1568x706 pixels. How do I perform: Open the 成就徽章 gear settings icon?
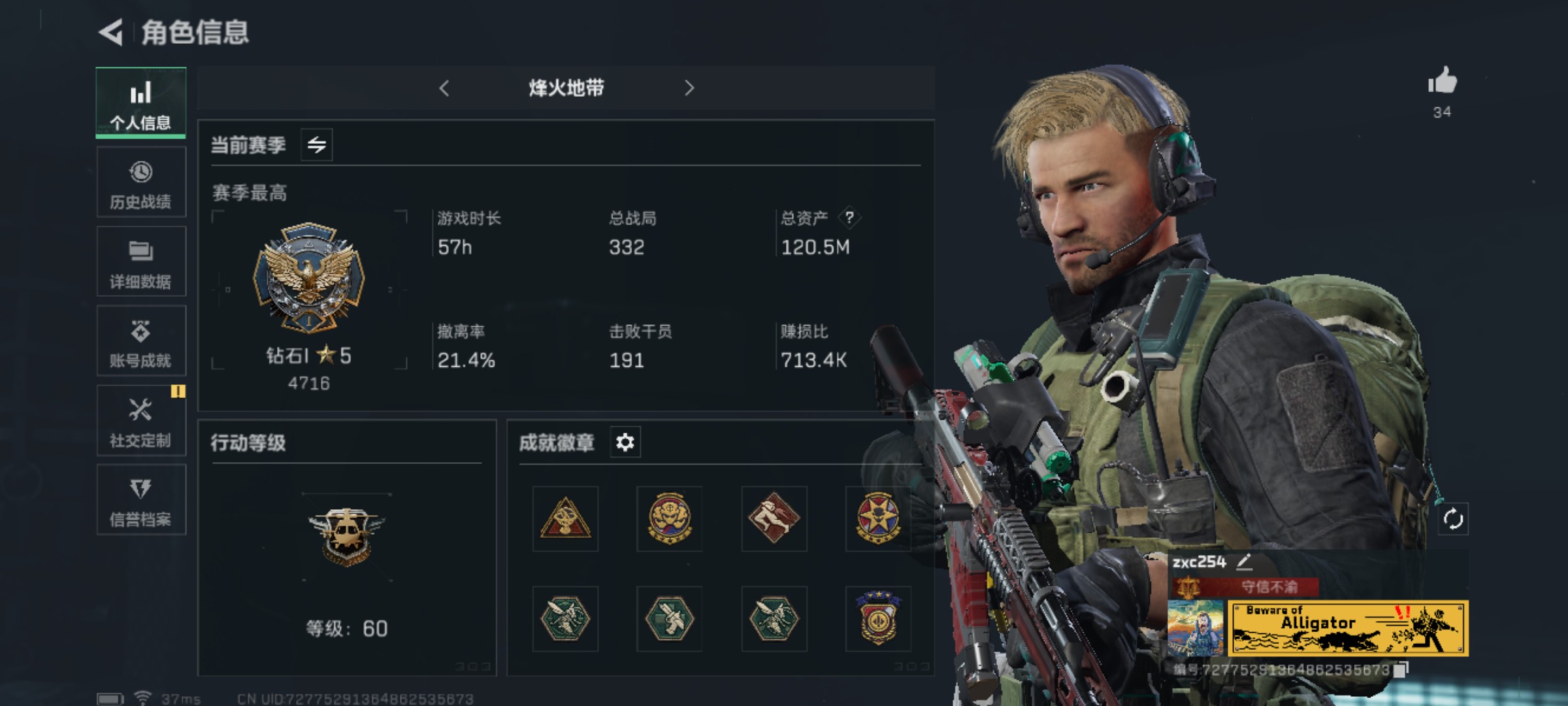point(625,443)
